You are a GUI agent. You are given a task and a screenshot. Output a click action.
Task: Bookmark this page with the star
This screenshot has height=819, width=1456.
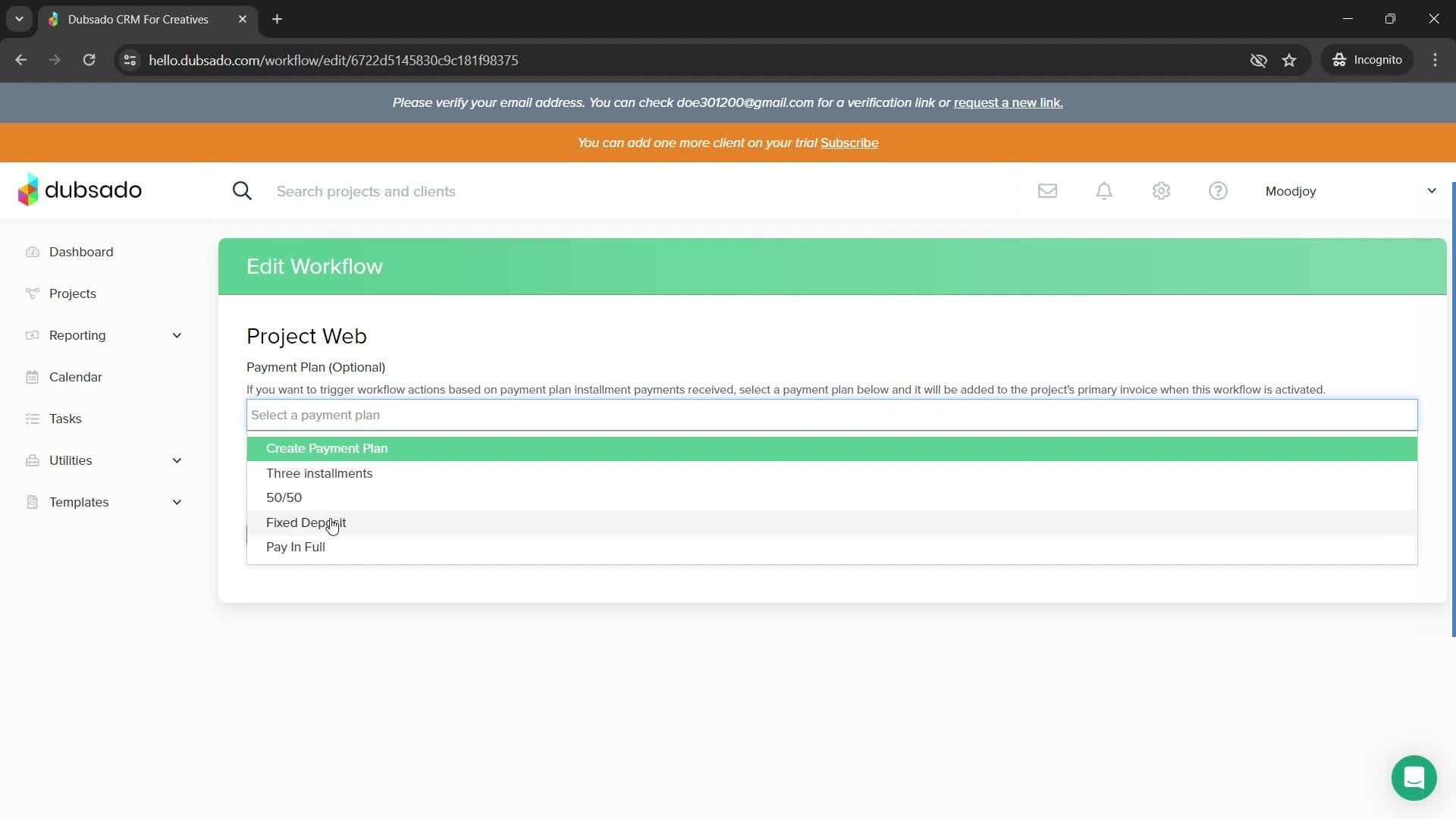click(1289, 60)
